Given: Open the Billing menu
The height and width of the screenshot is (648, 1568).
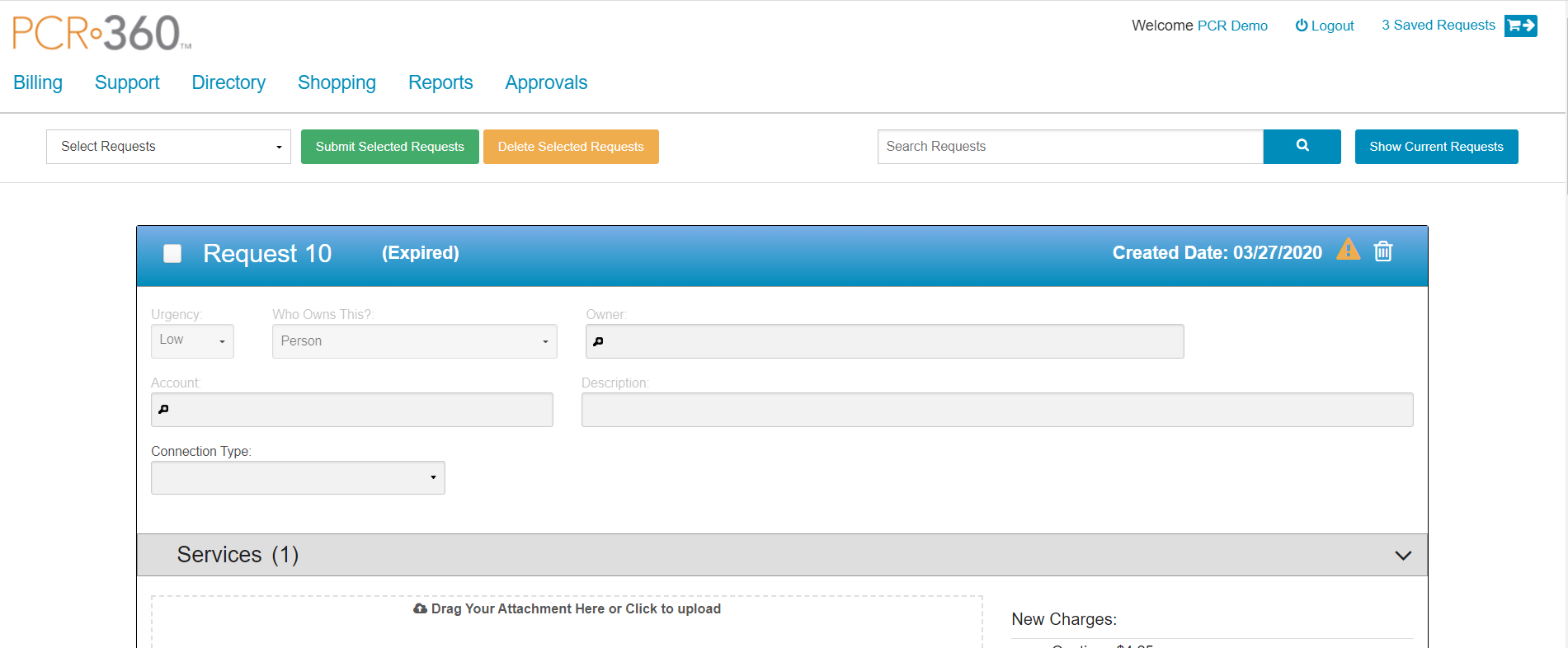Looking at the screenshot, I should coord(38,82).
